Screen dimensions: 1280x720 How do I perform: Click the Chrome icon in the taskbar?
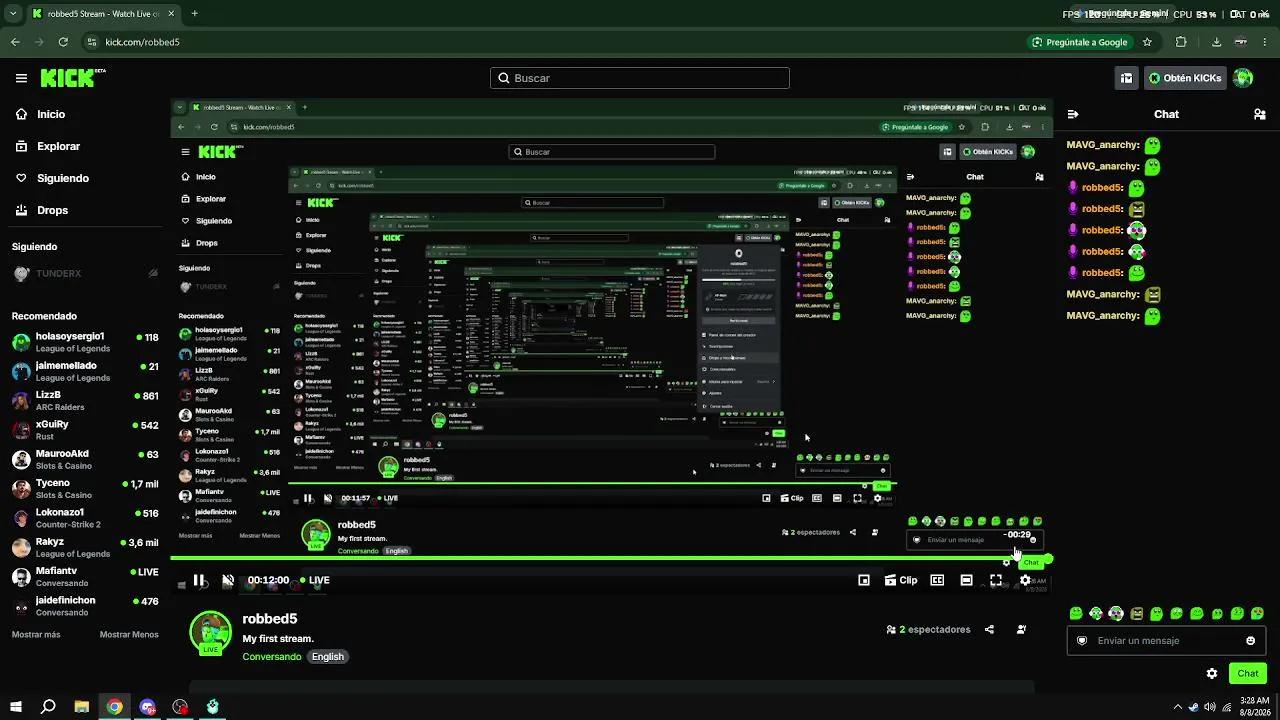(115, 707)
